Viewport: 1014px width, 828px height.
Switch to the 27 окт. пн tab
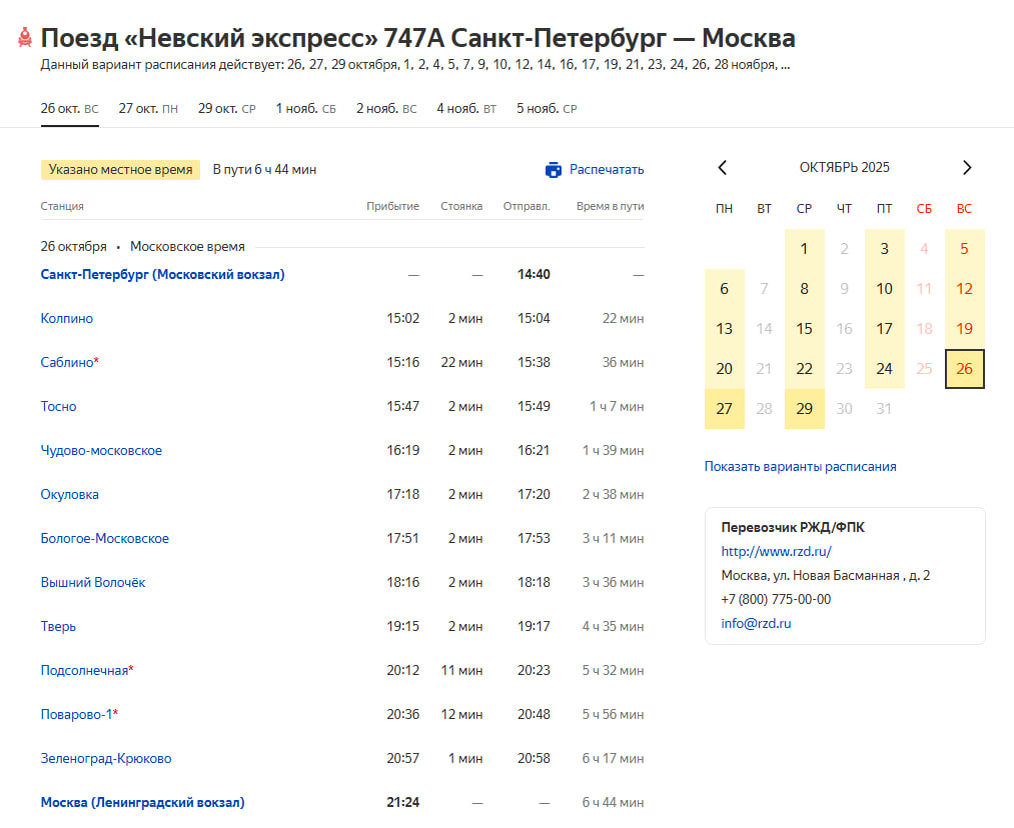coord(148,109)
